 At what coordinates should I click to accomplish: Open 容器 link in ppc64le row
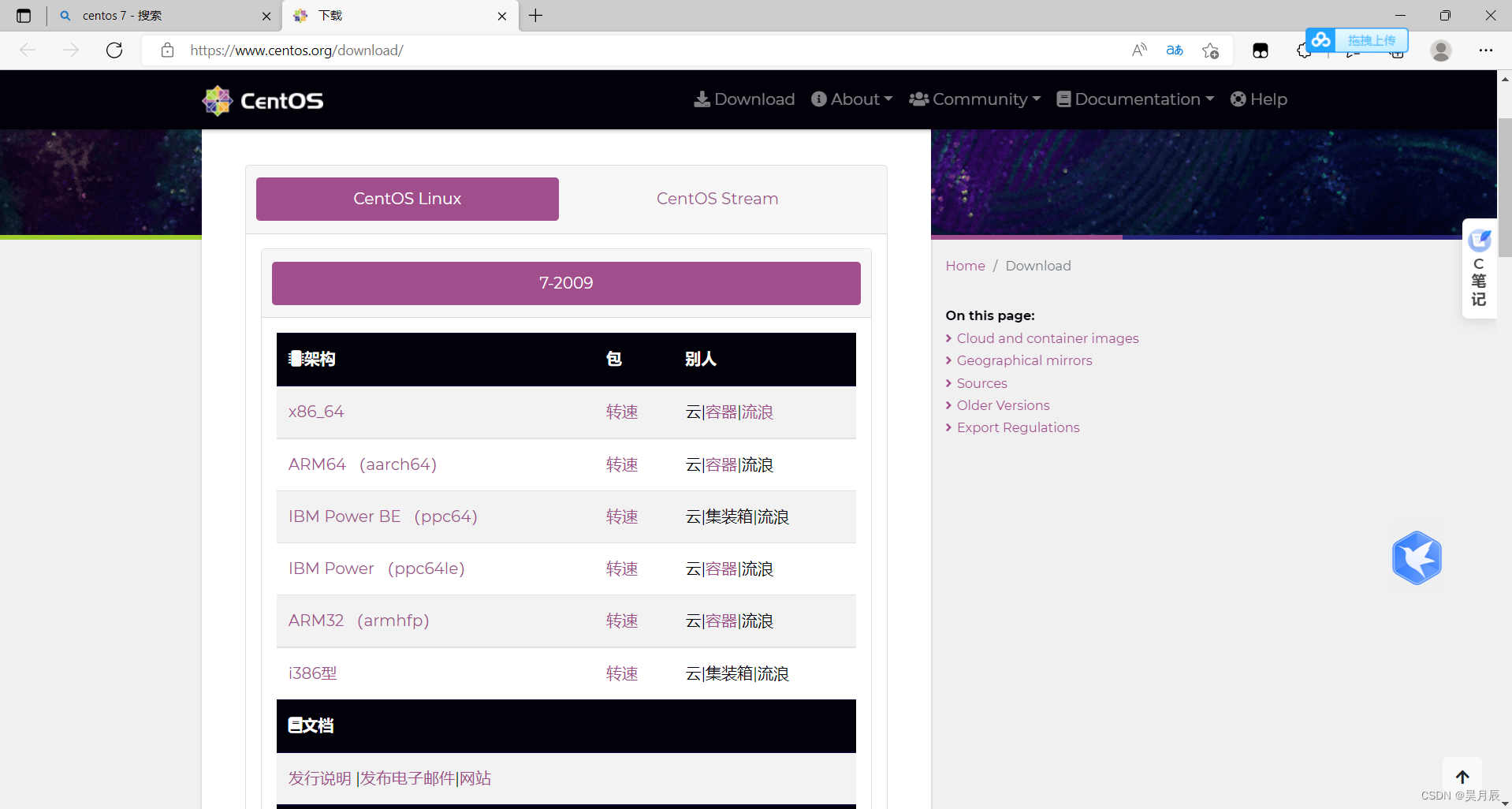coord(721,569)
